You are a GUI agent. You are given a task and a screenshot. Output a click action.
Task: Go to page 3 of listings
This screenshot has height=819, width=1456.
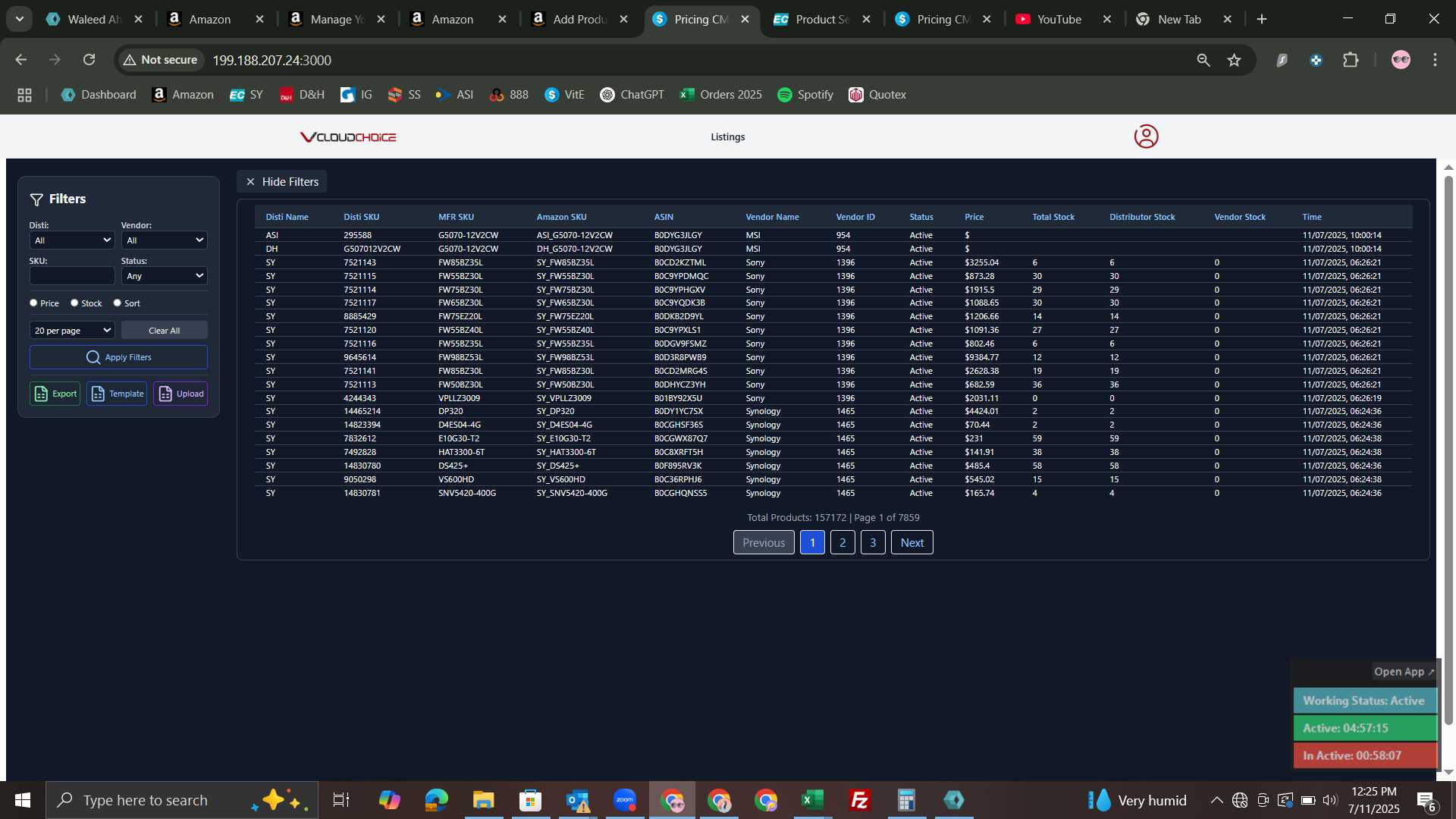(x=873, y=543)
